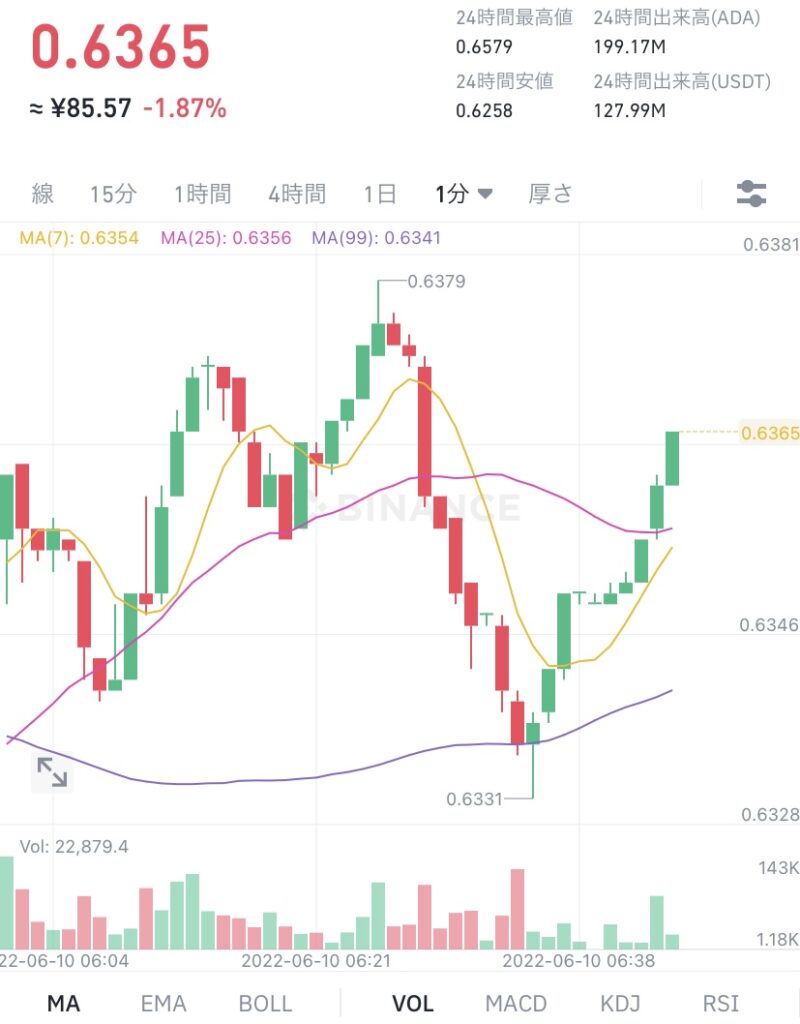Display the RSI indicator
Screen dimensions: 800x1024
(718, 1002)
